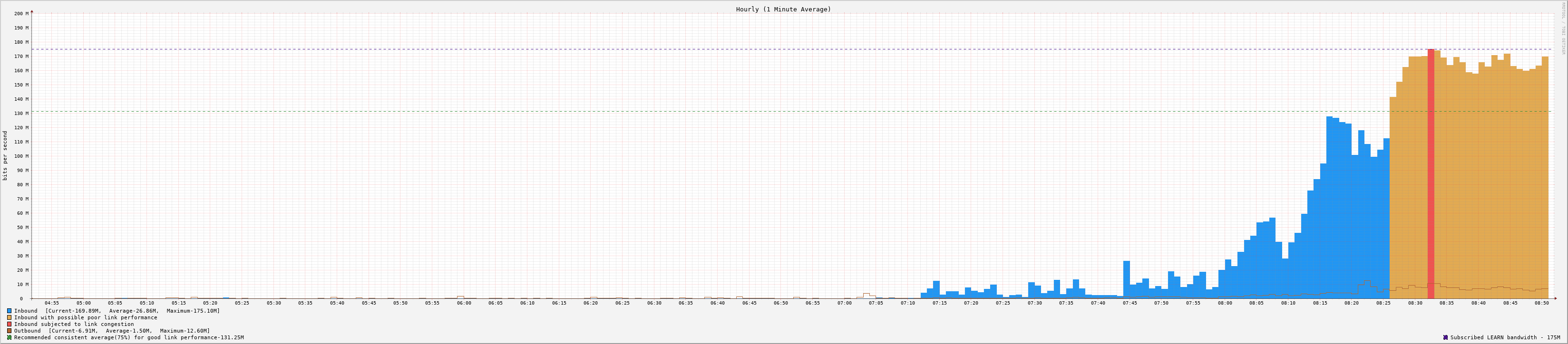Click the graph title Hourly (1 Minute Average)

783,9
